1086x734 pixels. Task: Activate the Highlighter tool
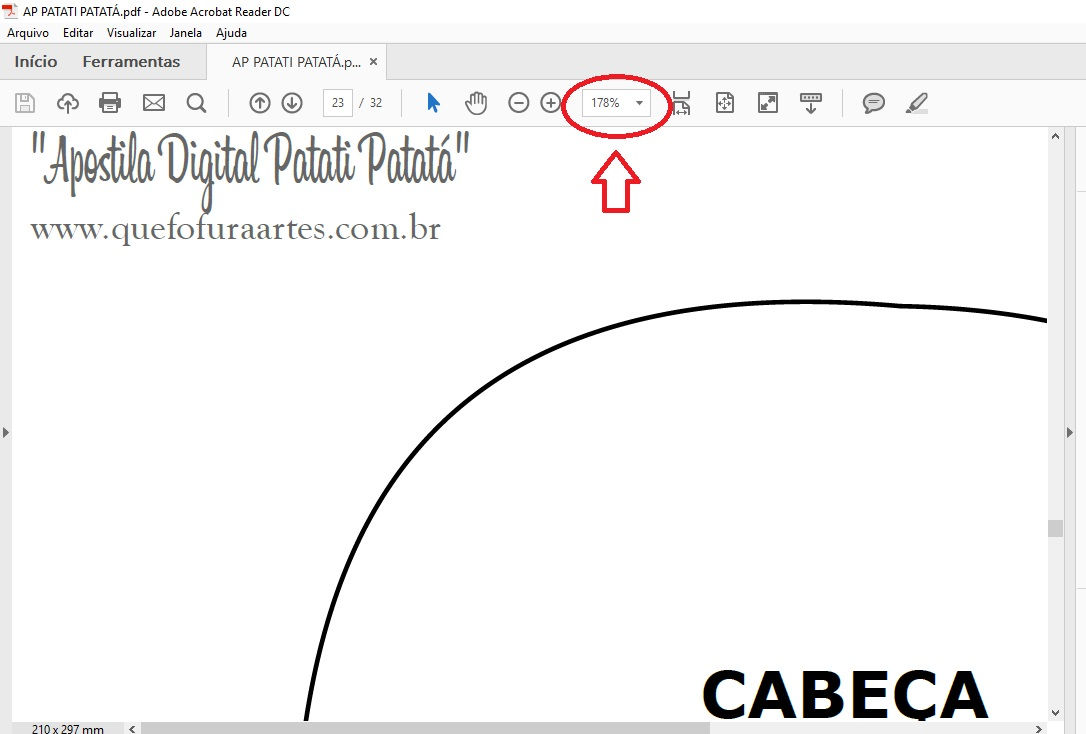pos(917,102)
